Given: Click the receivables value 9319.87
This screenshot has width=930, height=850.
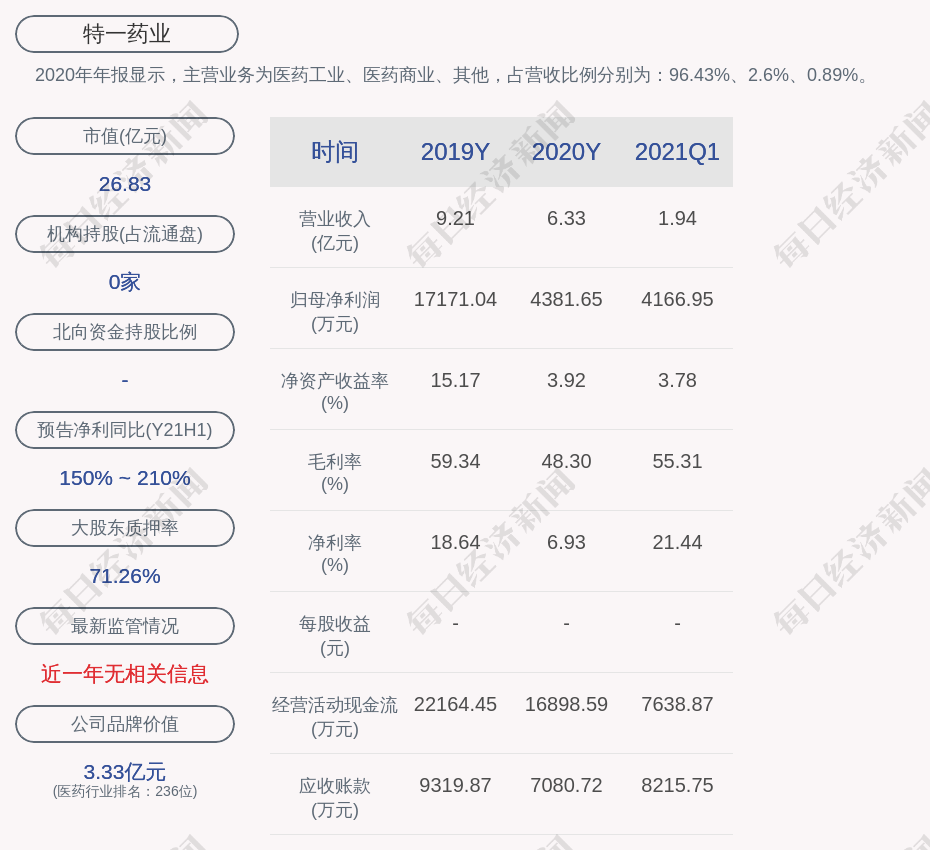Looking at the screenshot, I should [x=456, y=785].
